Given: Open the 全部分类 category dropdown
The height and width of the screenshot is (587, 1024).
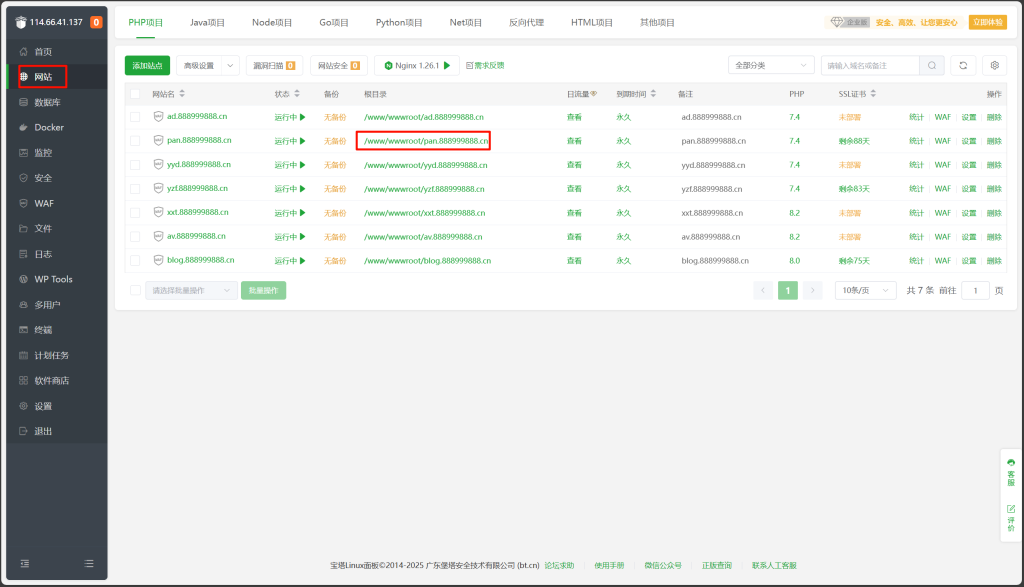Looking at the screenshot, I should tap(770, 65).
